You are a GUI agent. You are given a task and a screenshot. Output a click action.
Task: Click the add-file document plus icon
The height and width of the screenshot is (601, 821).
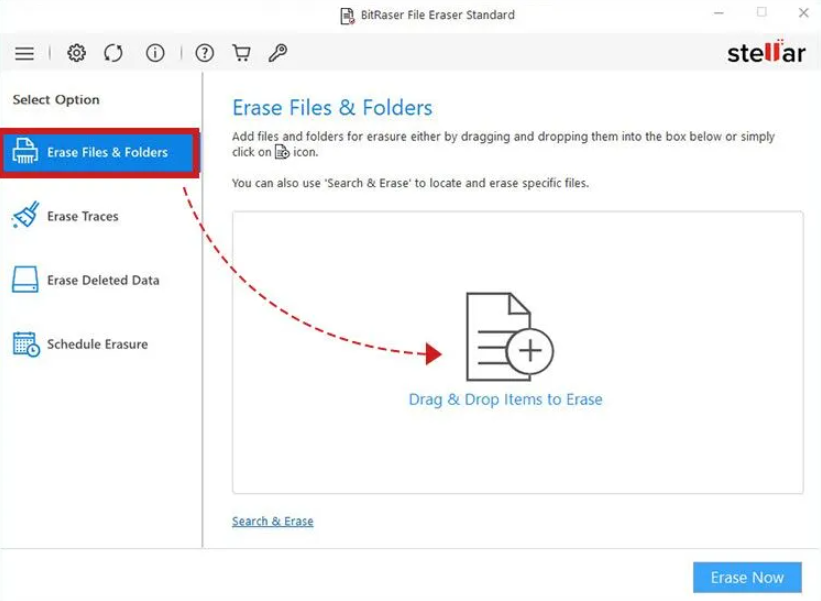tap(509, 337)
